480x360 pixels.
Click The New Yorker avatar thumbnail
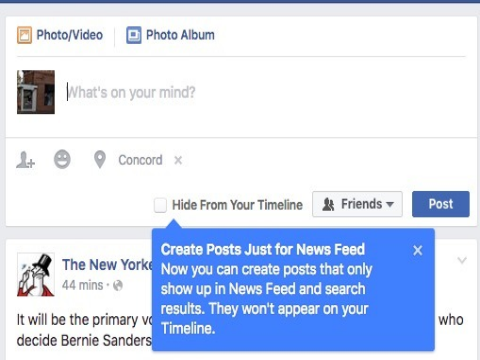coord(36,274)
